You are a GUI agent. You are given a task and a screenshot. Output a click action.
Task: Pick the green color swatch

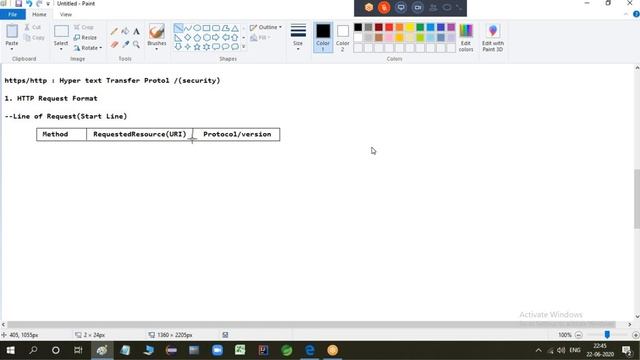420,27
